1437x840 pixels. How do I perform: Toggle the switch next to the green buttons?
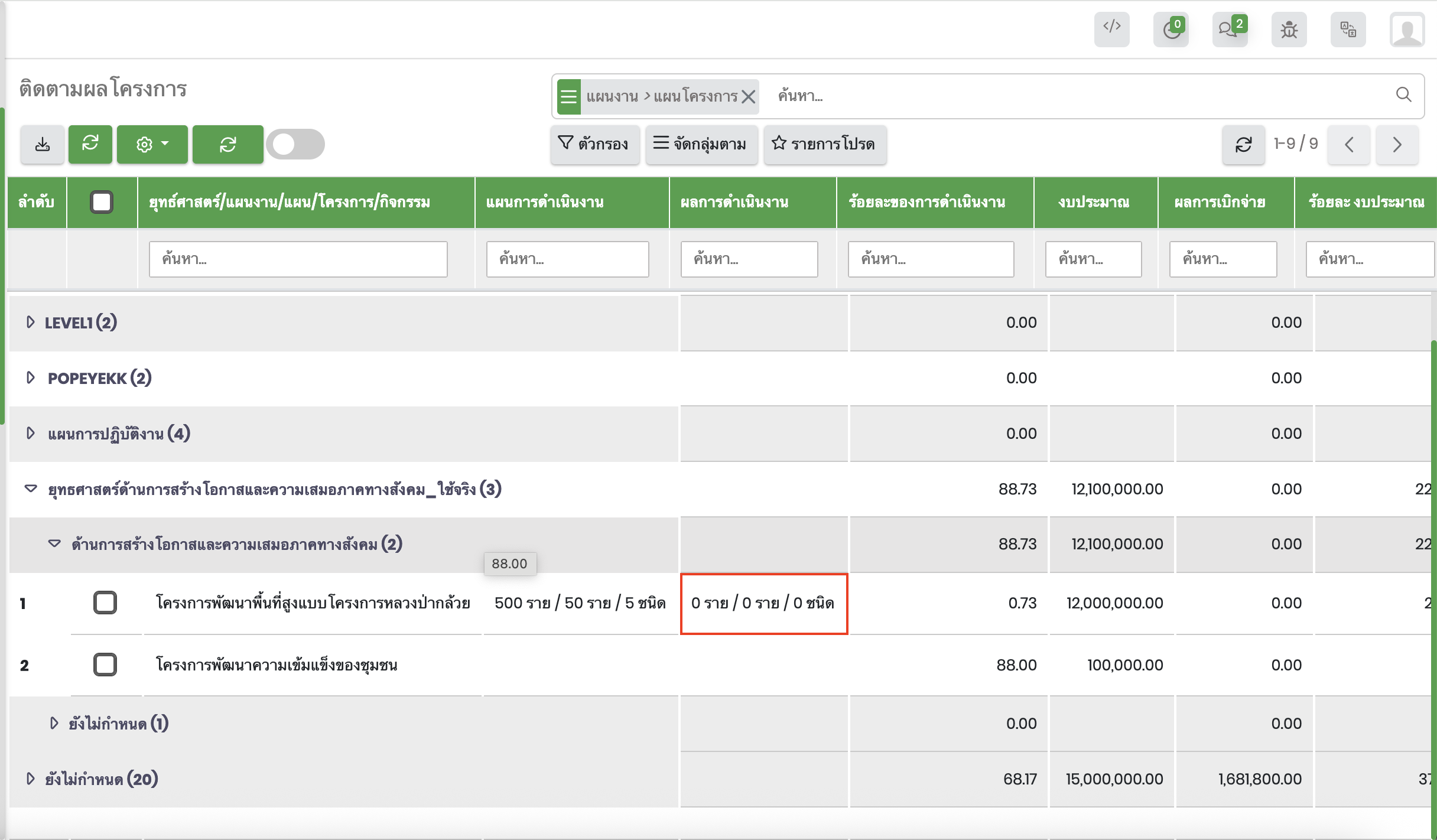[x=295, y=144]
